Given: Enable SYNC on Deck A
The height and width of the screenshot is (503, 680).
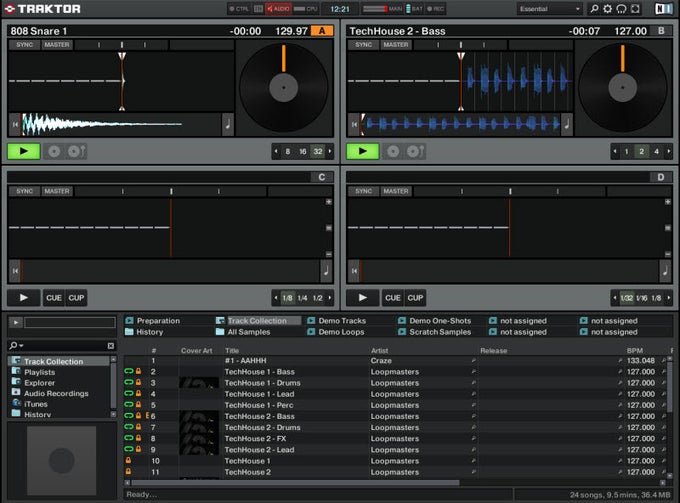Looking at the screenshot, I should click(24, 45).
